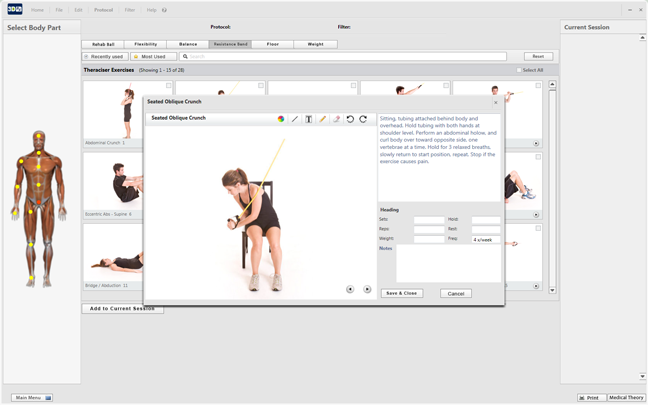Tick the checkbox on the last top-row exercise card
Screen dimensions: 648x405
[538, 86]
